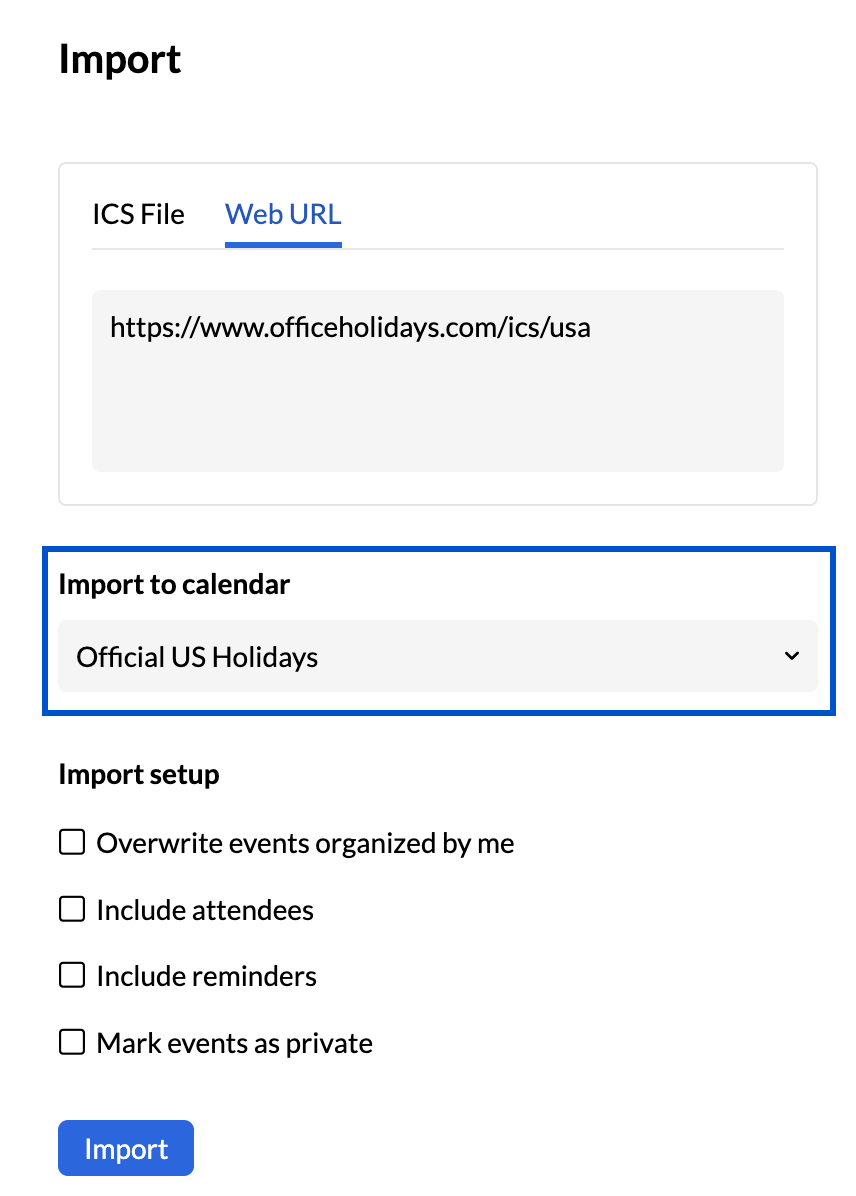Enable Overwrite events organized by me checkbox

(72, 843)
